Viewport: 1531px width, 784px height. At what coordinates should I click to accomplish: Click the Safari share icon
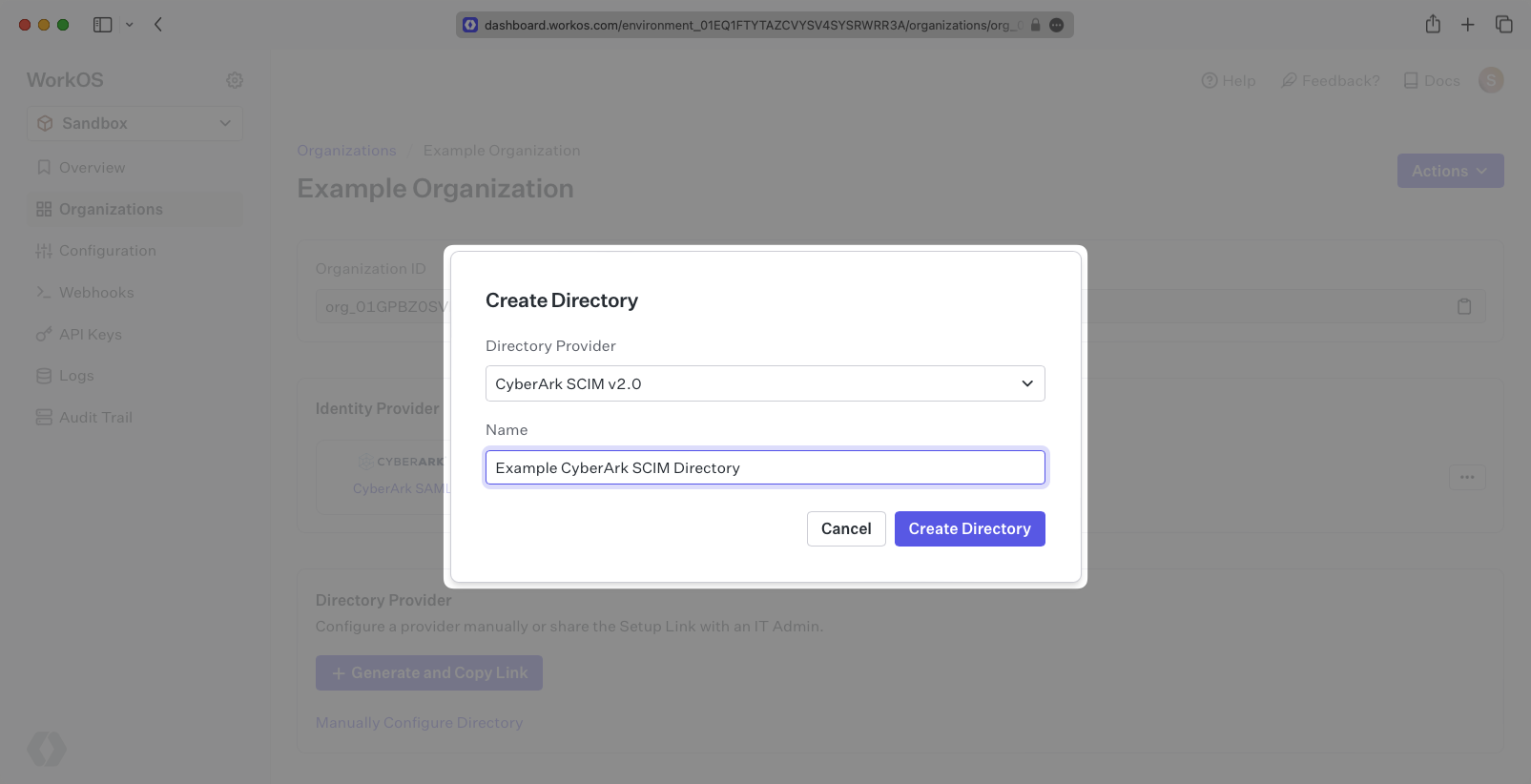1433,25
